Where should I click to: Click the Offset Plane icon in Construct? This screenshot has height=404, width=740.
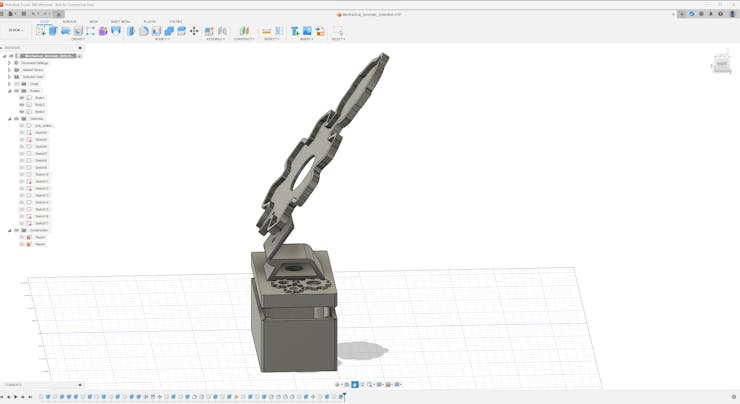(x=243, y=31)
